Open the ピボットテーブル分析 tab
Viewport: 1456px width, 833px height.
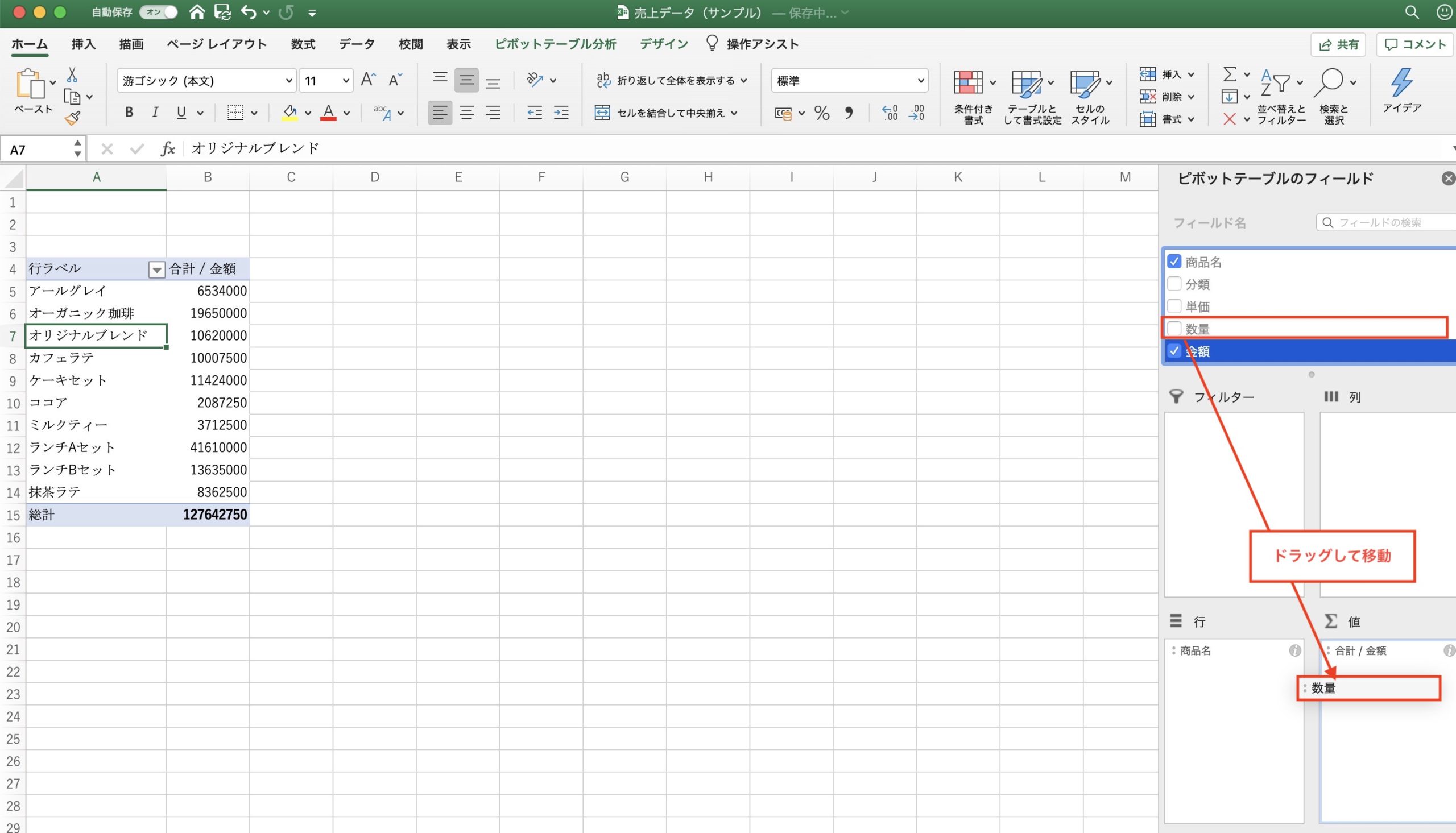coord(556,44)
